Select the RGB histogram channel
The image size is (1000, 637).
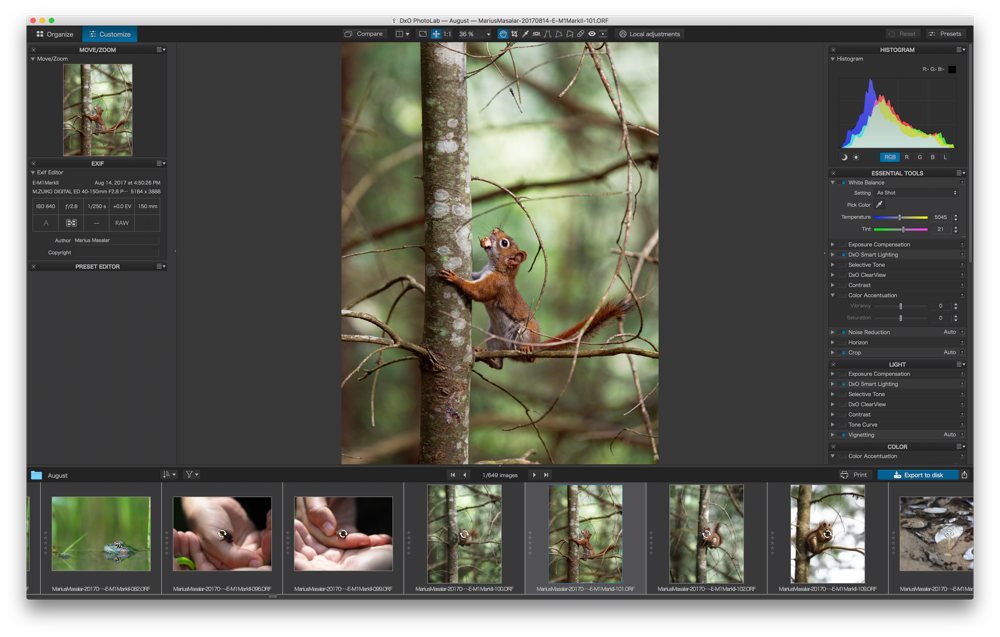[890, 157]
